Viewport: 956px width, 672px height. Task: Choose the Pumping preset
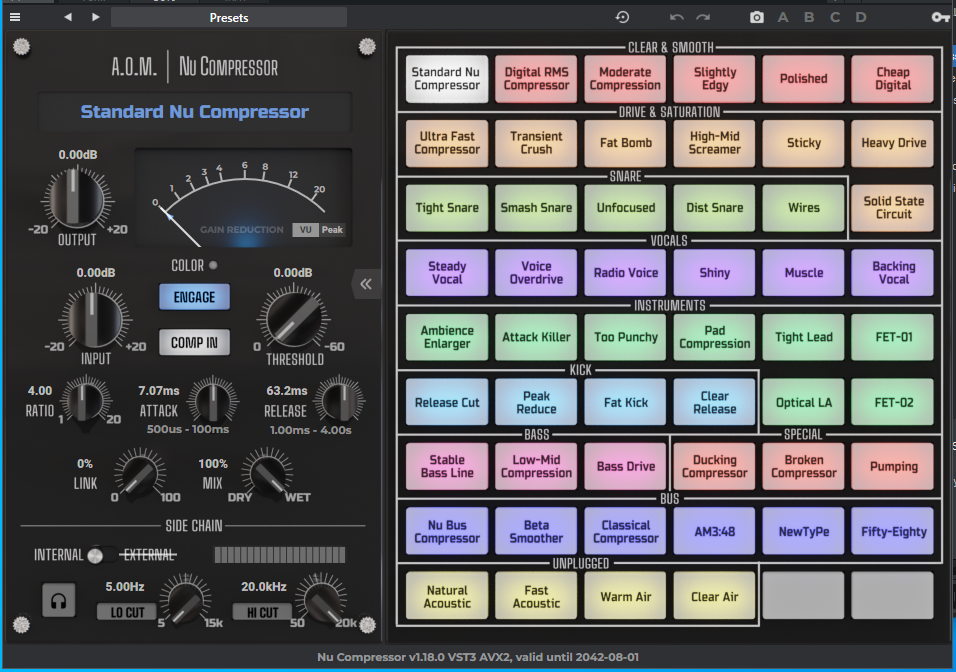click(x=893, y=466)
